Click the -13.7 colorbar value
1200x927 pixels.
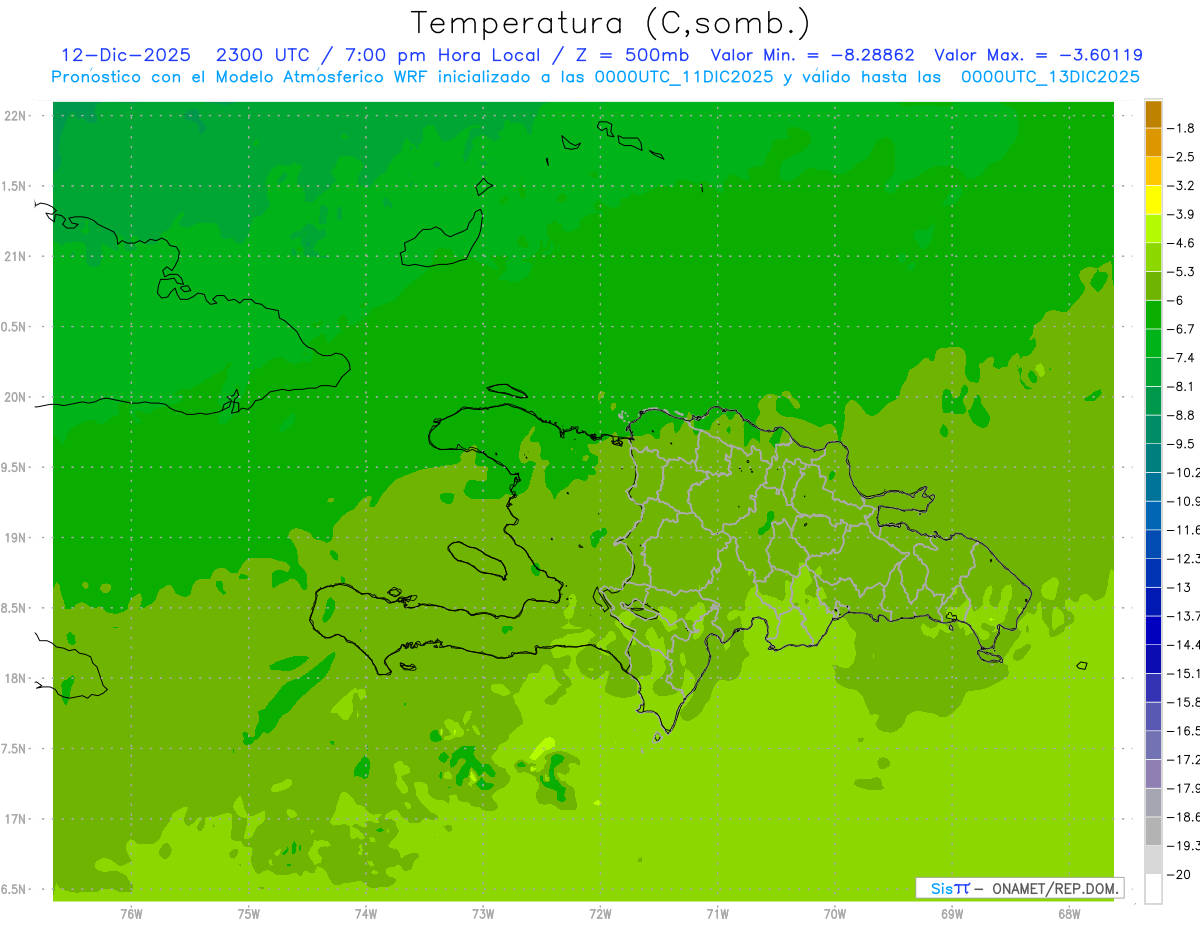[x=1184, y=616]
